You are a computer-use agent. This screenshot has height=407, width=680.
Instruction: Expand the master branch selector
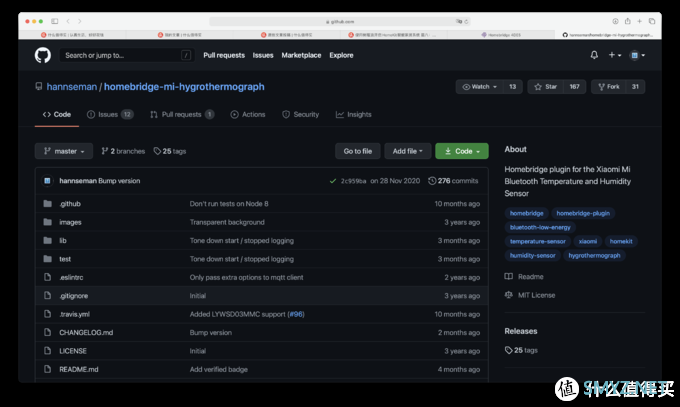tap(64, 151)
